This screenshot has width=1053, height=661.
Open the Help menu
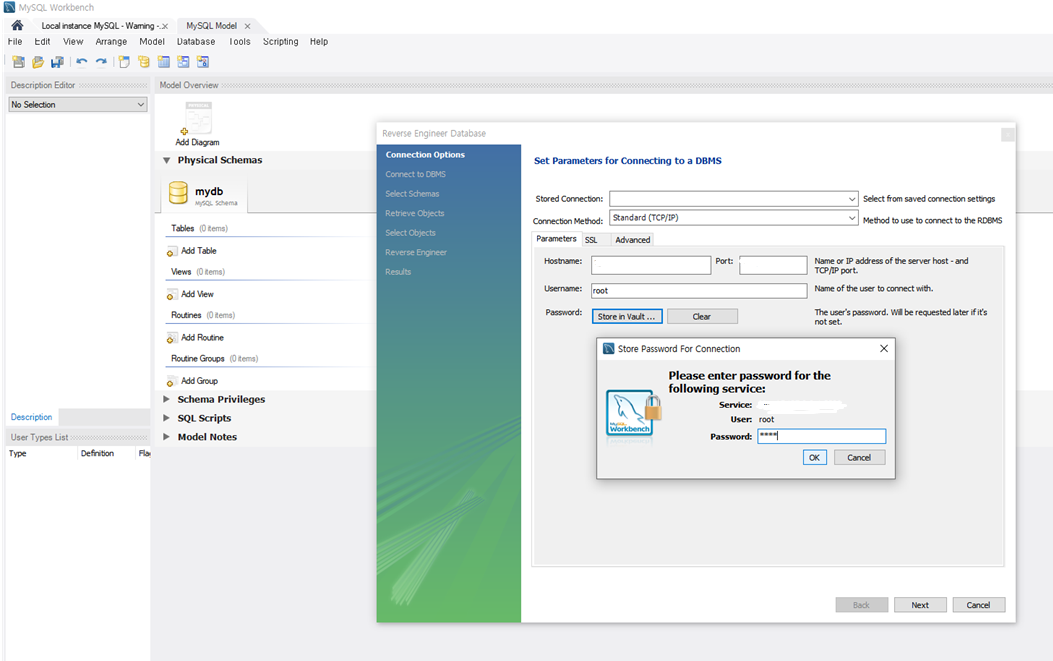[319, 42]
